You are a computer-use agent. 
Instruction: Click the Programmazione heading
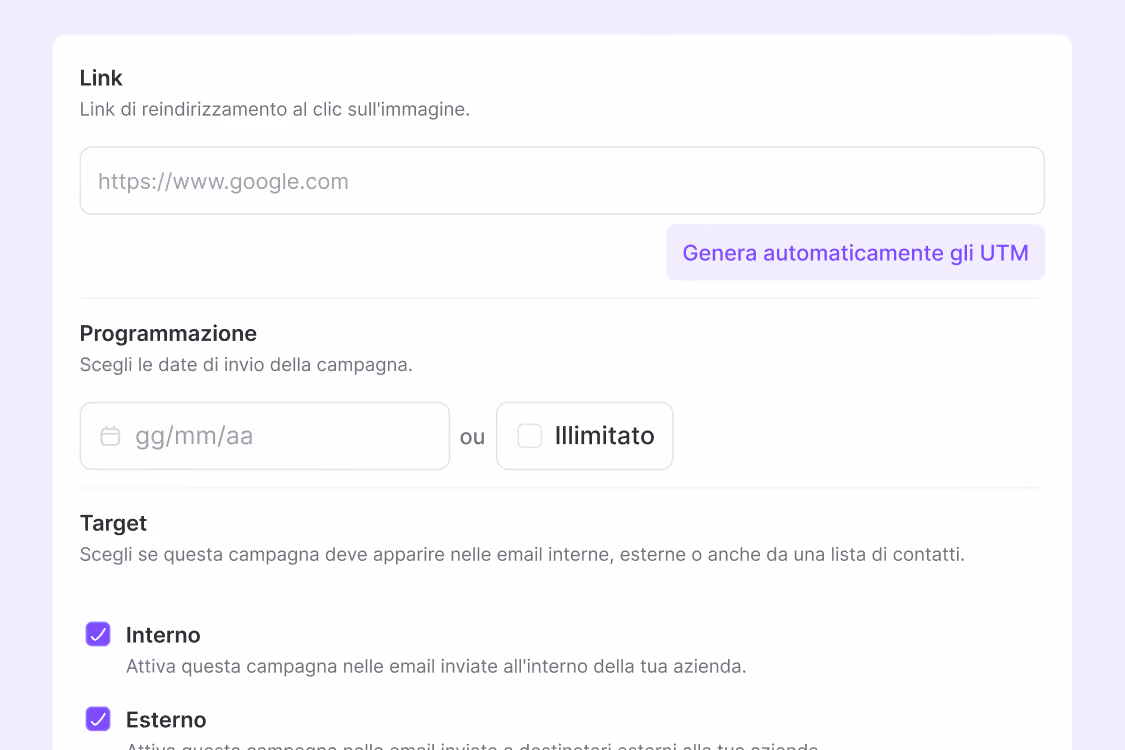tap(168, 333)
